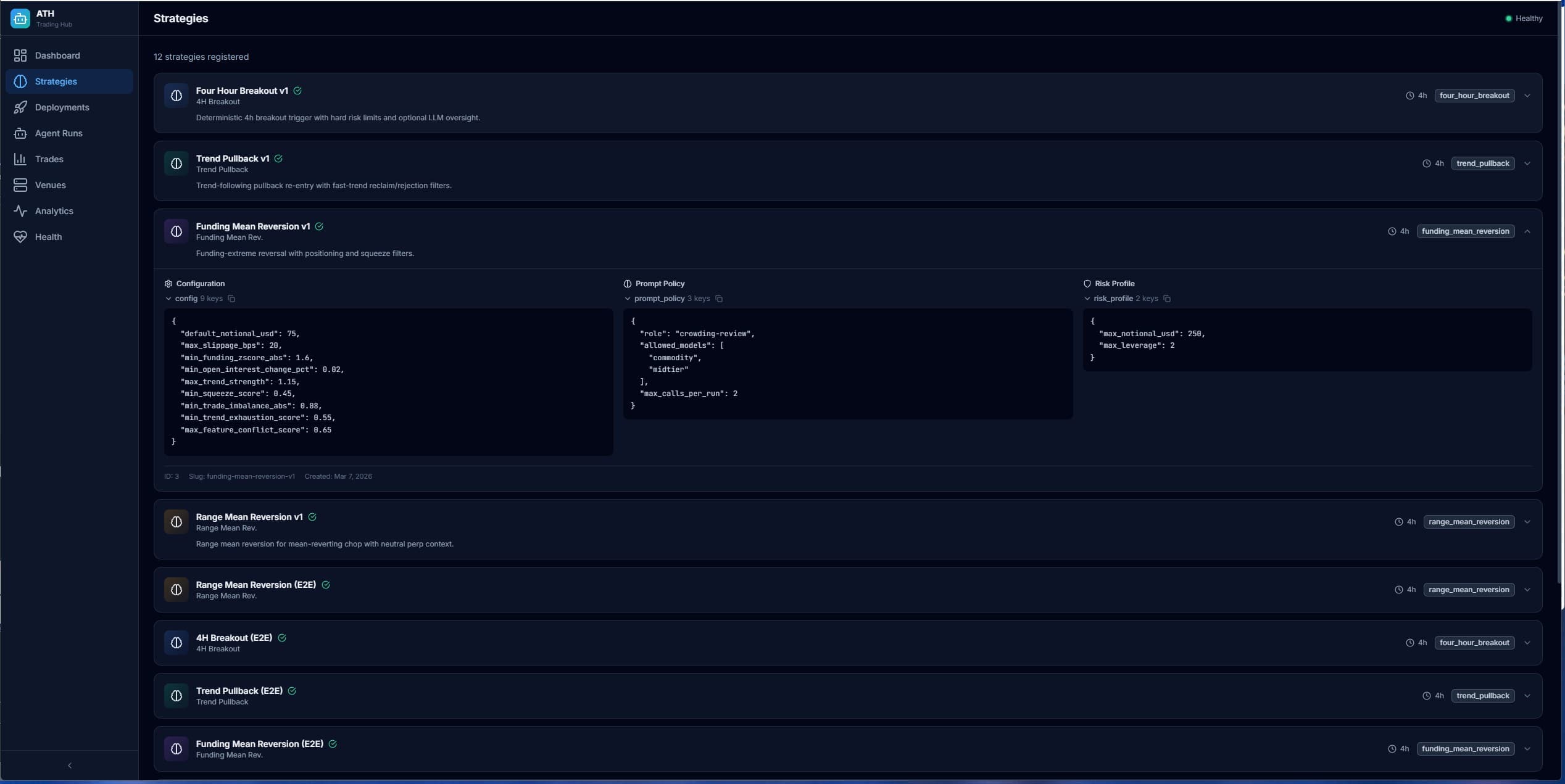
Task: Click the Funding Mean Reversion (E2E) strategy icon
Action: tap(176, 749)
